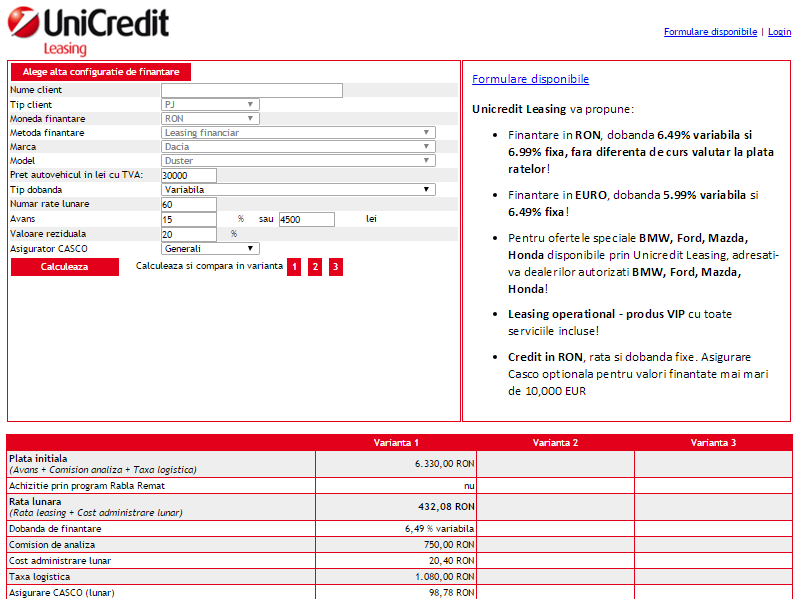Click the Avans amount in lei field
The height and width of the screenshot is (599, 798).
coord(307,219)
